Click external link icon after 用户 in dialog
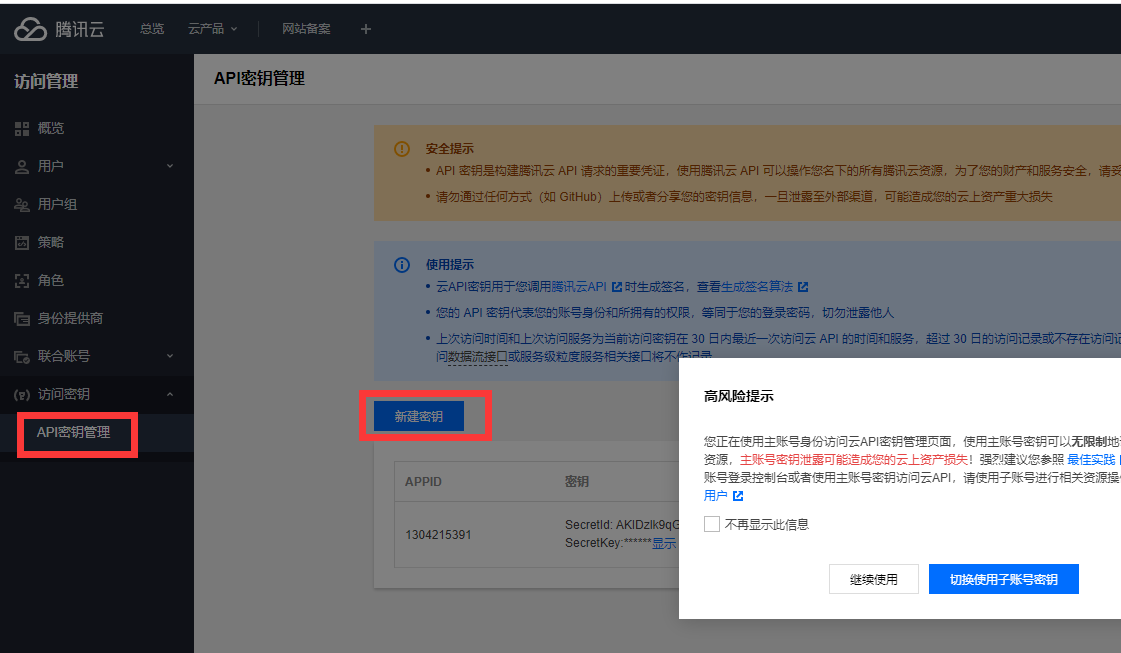Screen dimensions: 1121x653 coord(738,496)
